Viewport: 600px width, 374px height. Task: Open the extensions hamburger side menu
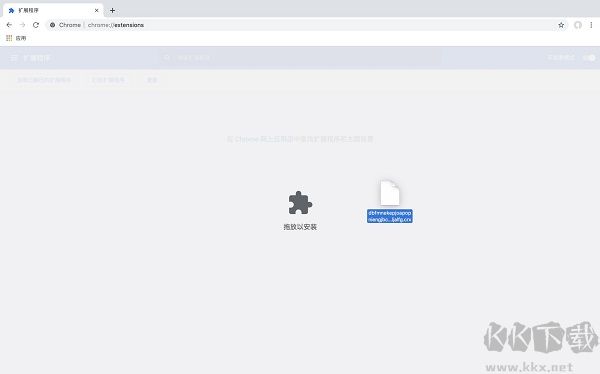pos(14,58)
